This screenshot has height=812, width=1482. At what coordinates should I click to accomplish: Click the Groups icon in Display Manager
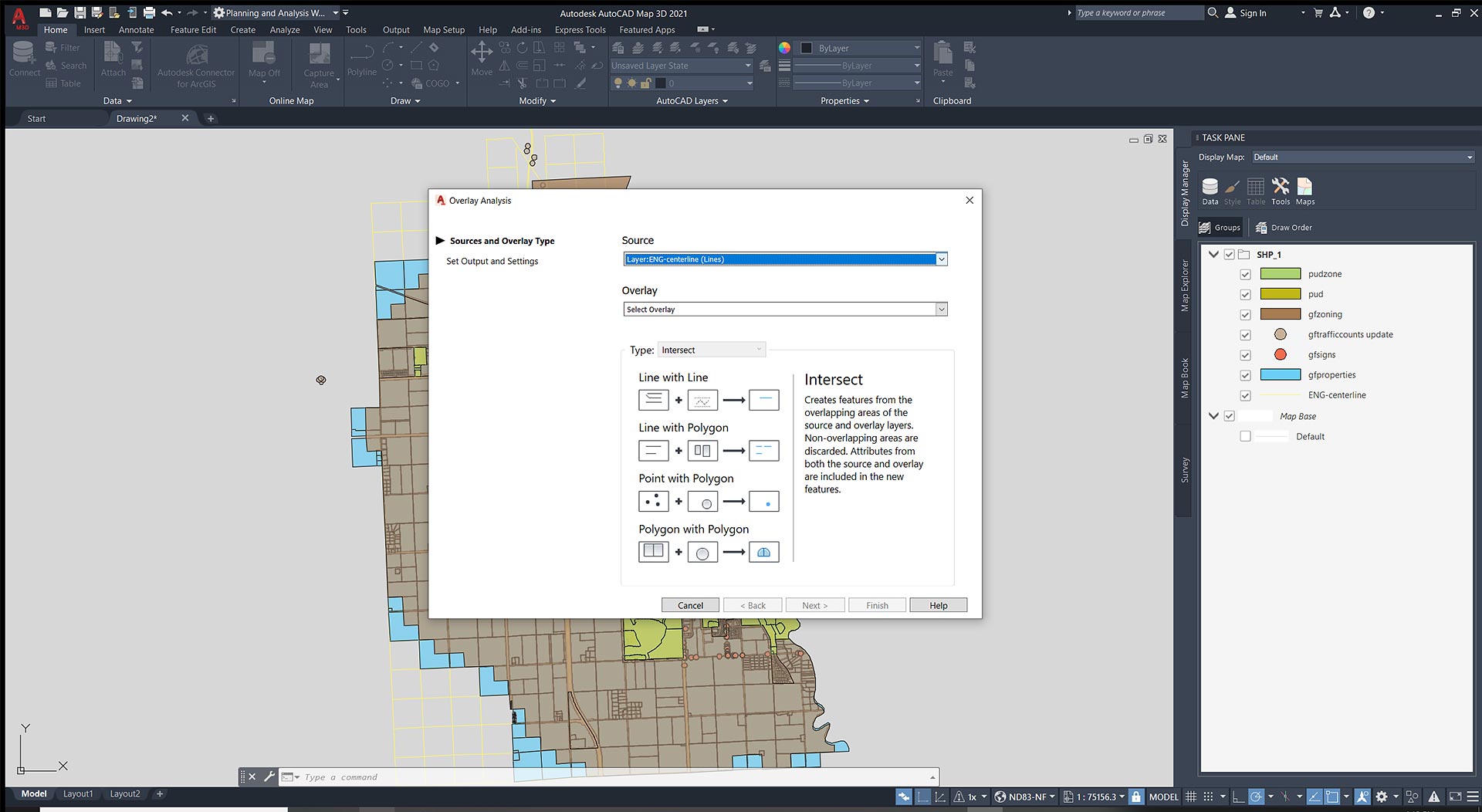[1220, 228]
